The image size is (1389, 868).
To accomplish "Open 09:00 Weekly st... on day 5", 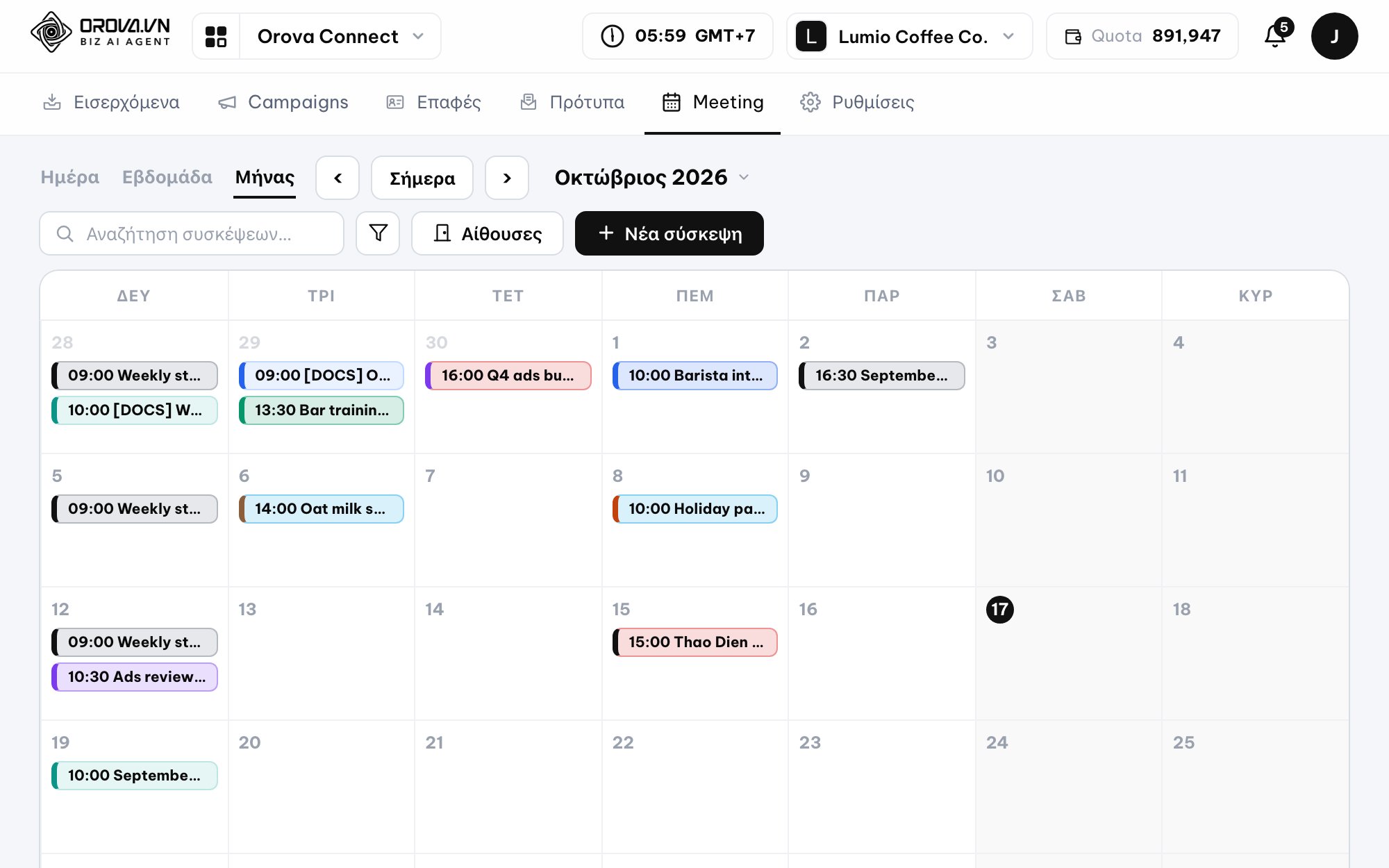I will [135, 509].
